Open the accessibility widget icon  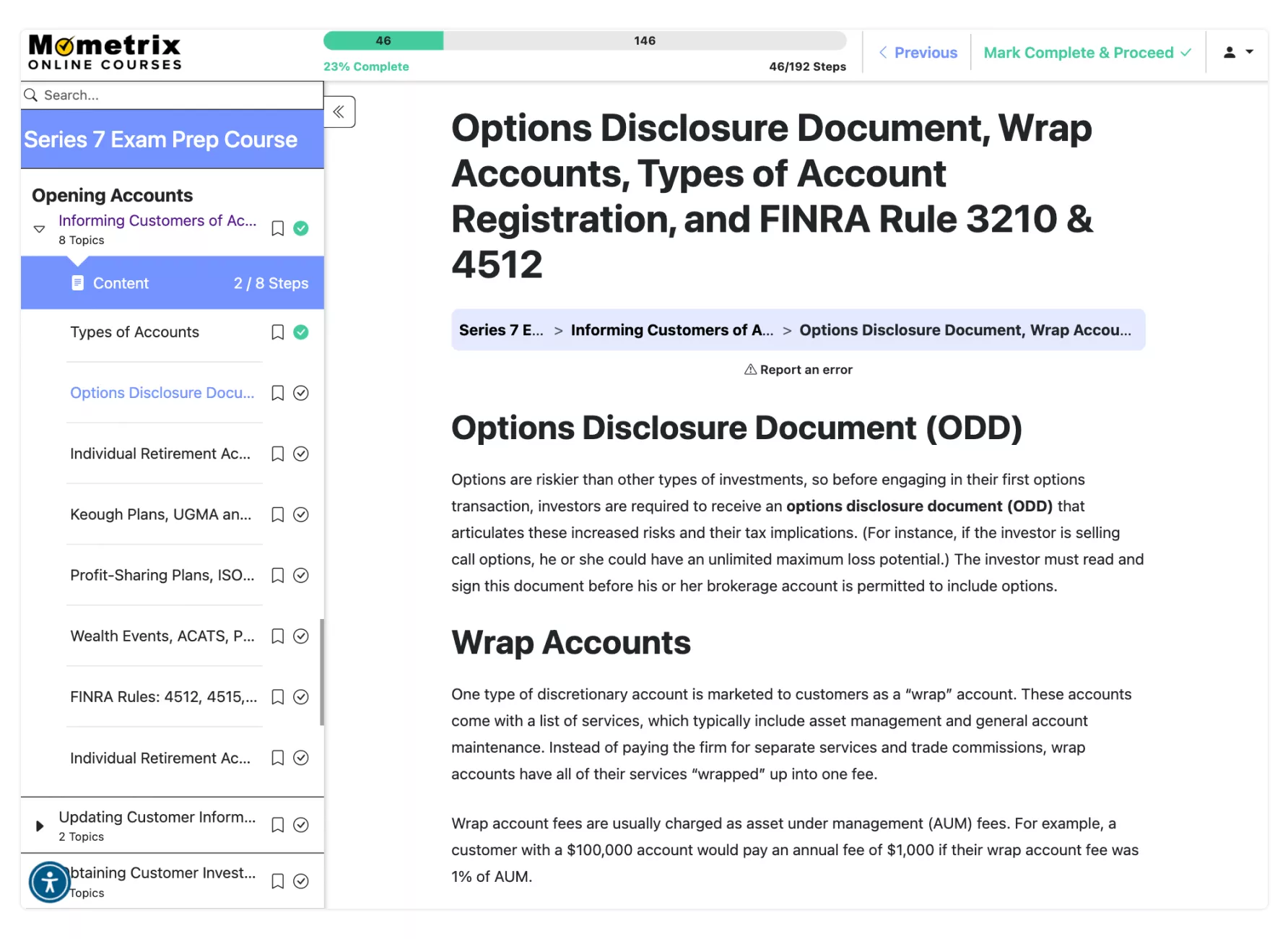(x=49, y=882)
